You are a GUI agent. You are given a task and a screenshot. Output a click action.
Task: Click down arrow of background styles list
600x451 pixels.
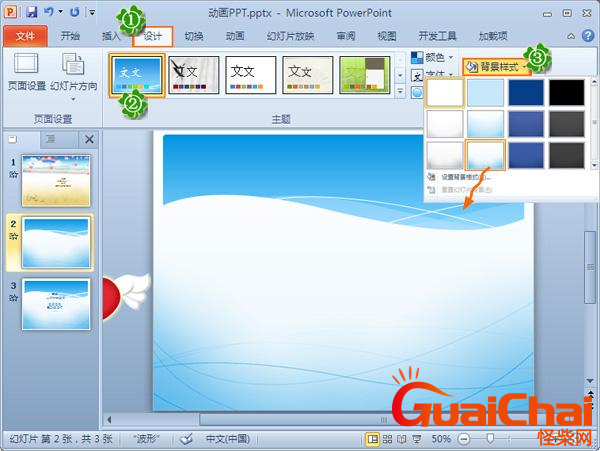[x=594, y=165]
